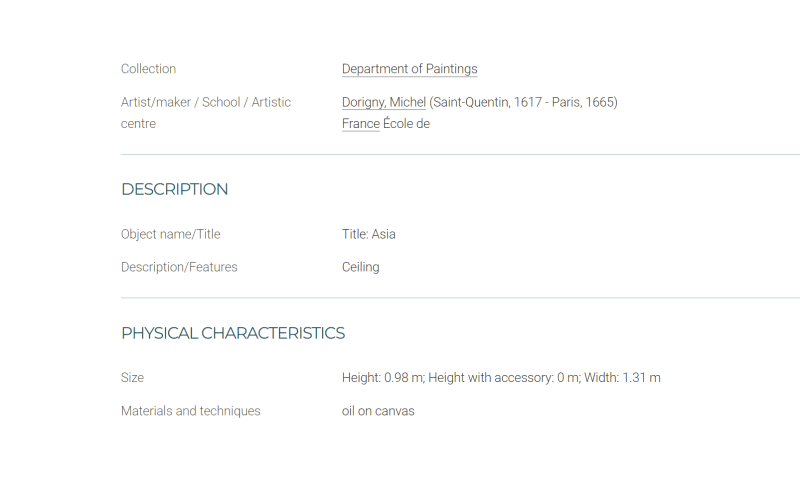
Task: Click the 'Ceiling' description value
Action: click(361, 267)
